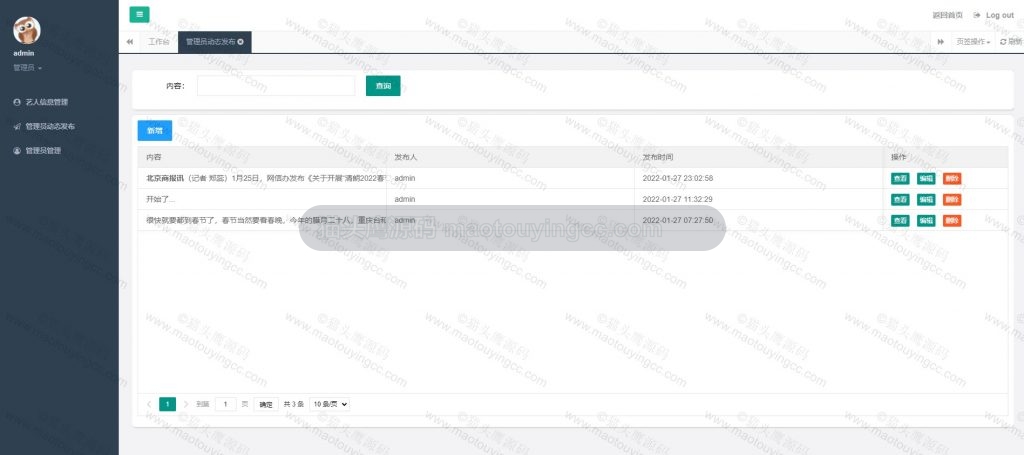The height and width of the screenshot is (455, 1024).
Task: Select the 管理员动态发布 tab
Action: click(x=210, y=42)
